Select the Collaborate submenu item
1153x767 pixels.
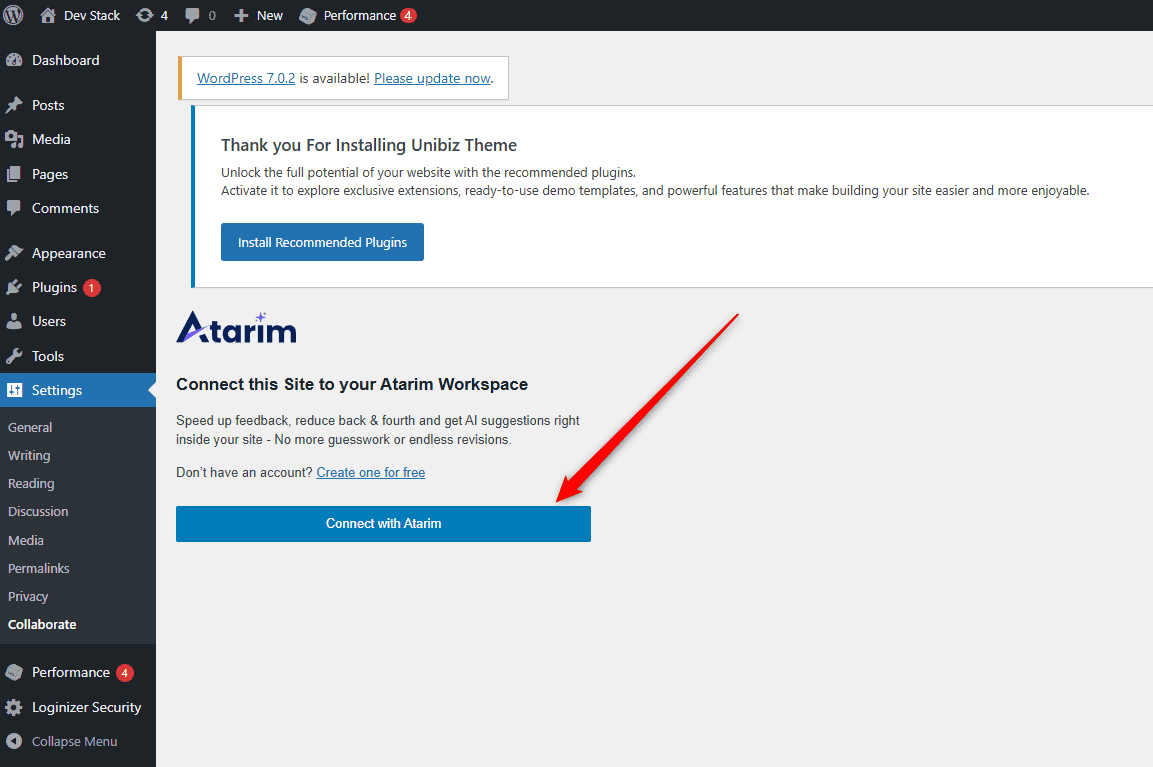point(42,624)
